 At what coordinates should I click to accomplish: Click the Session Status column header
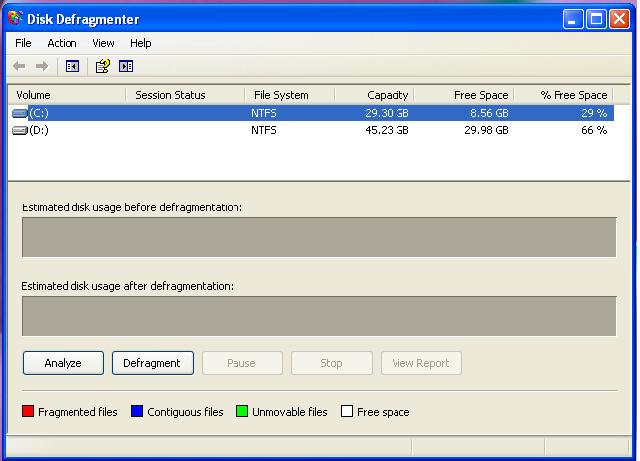tap(185, 95)
